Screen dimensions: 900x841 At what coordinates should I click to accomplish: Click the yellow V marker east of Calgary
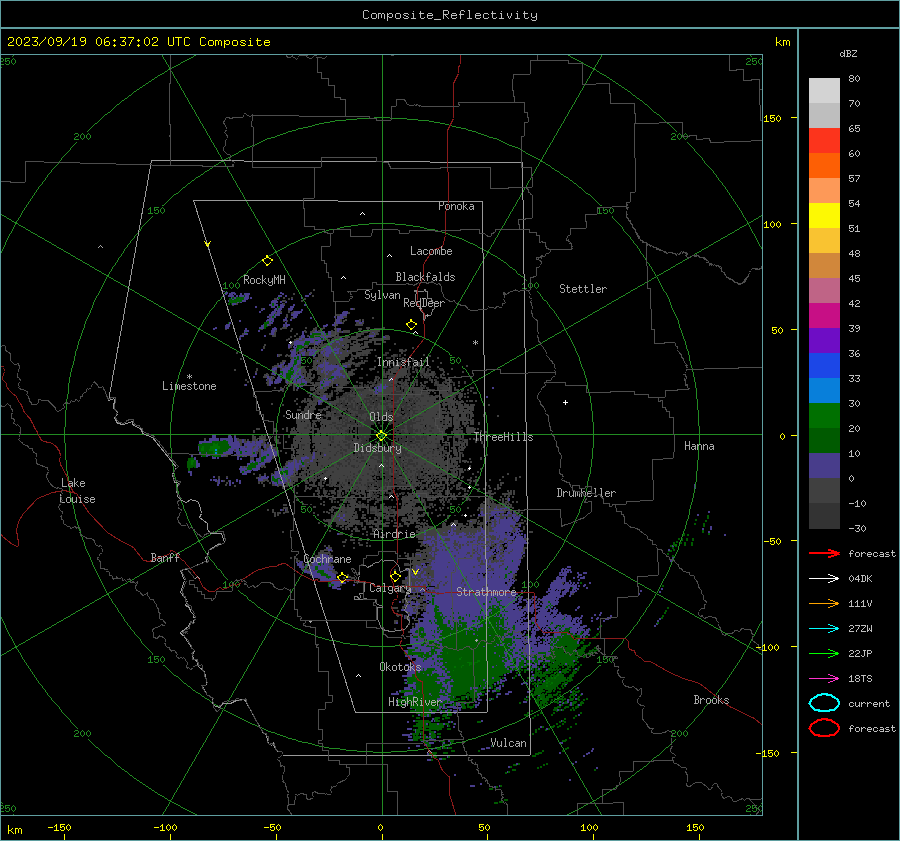click(416, 572)
